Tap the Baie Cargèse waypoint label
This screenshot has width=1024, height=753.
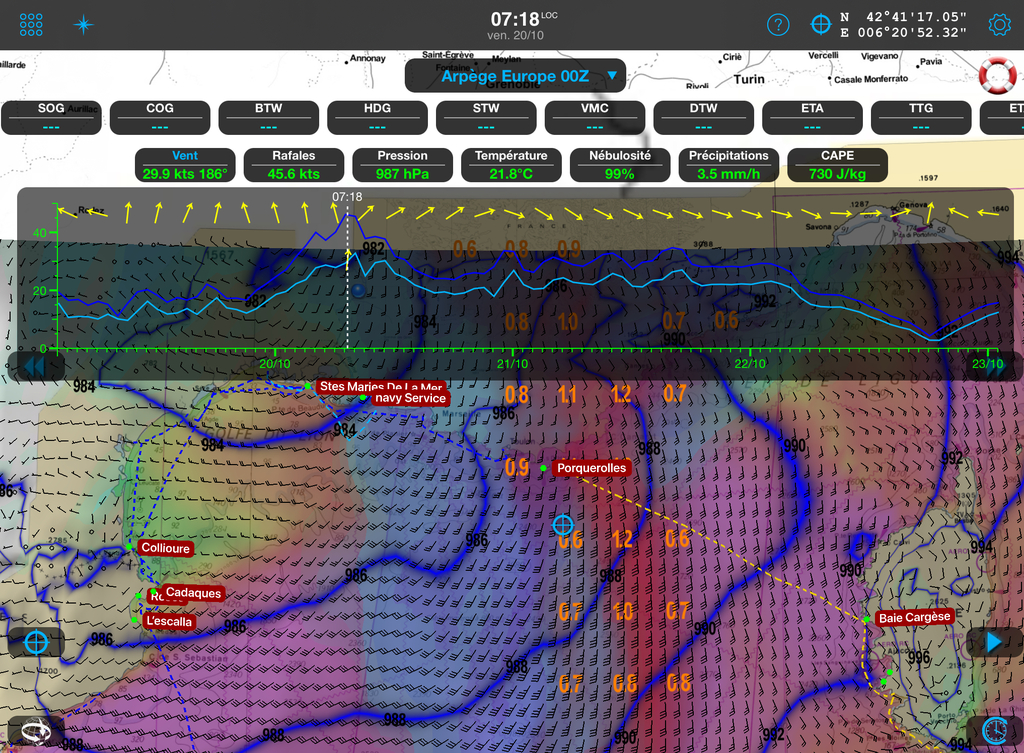pyautogui.click(x=914, y=617)
